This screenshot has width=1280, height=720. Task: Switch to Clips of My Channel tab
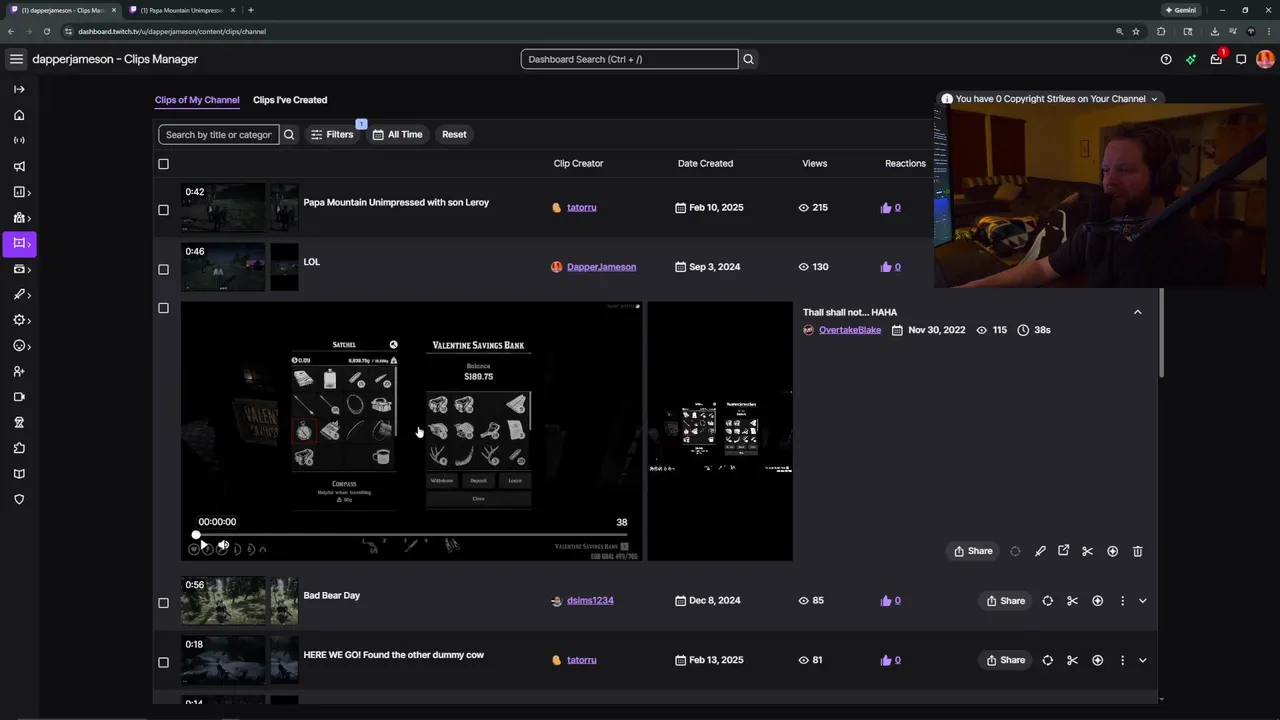click(197, 100)
